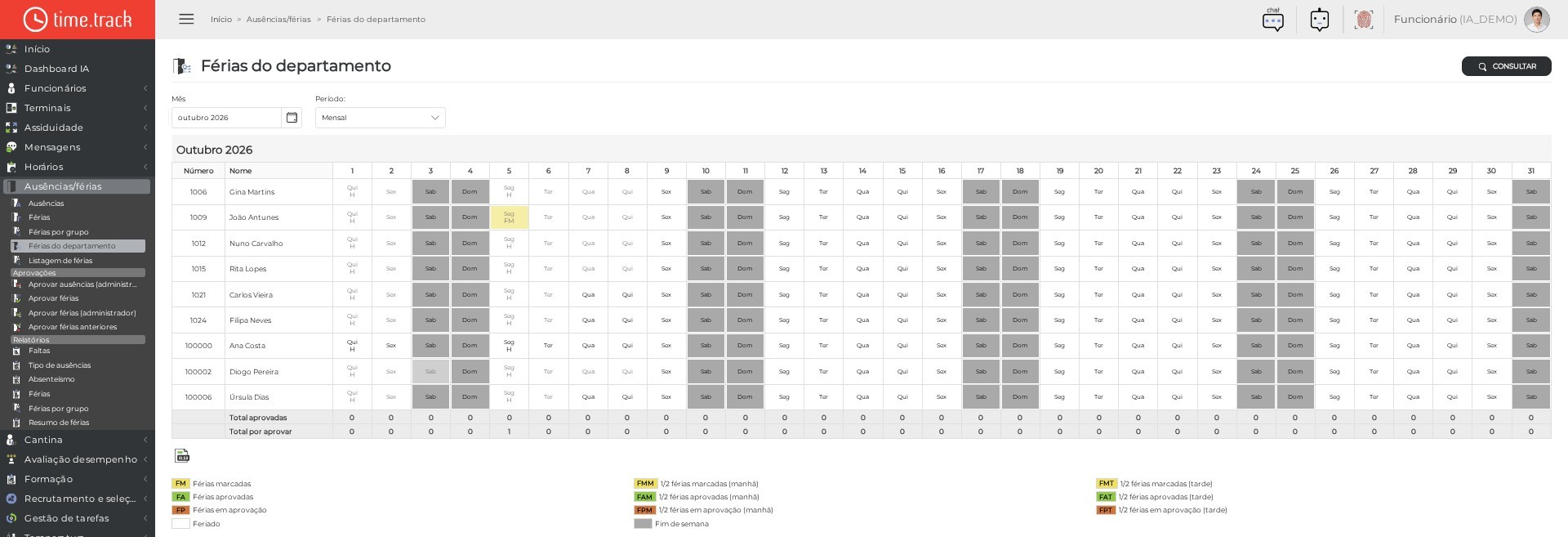1568x537 pixels.
Task: Expand the Funcionários sidebar section
Action: 78,88
